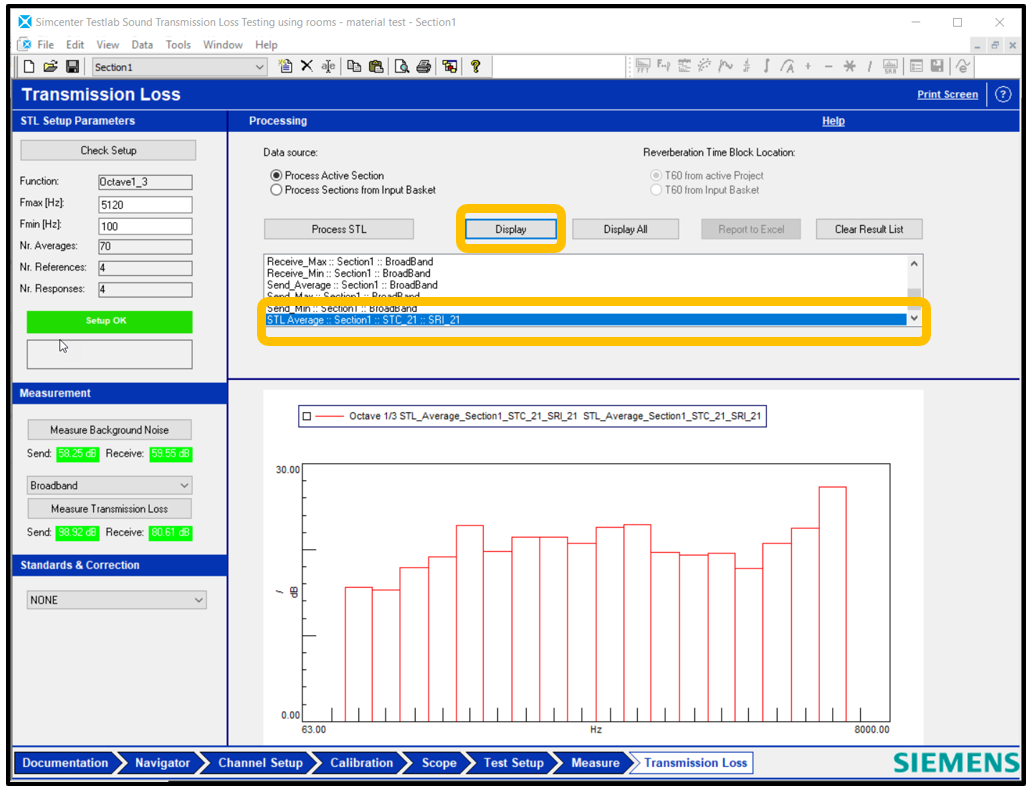Click the A-weighting curve toolbar icon

pos(787,65)
